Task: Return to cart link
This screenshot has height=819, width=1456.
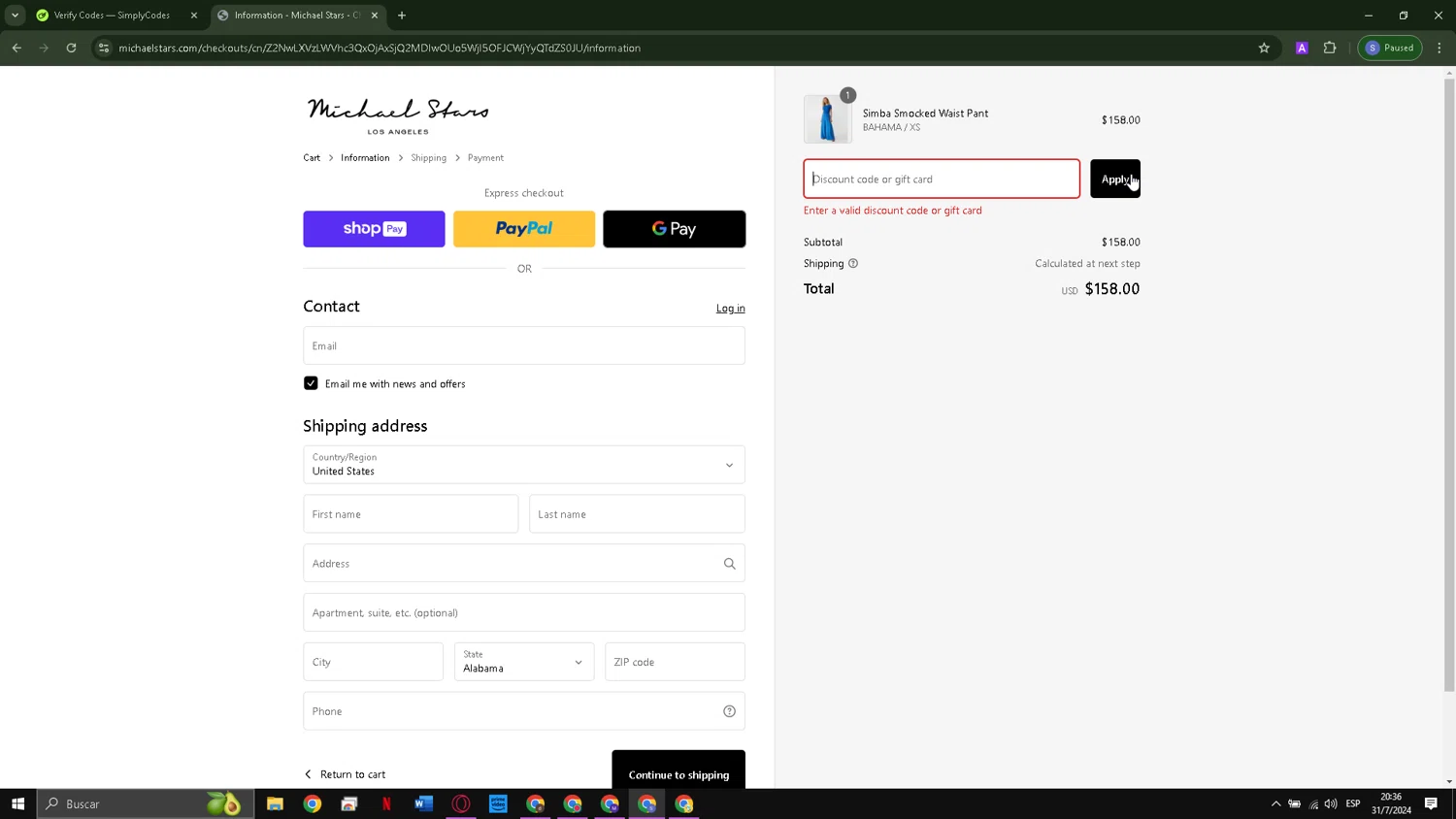Action: tap(345, 774)
